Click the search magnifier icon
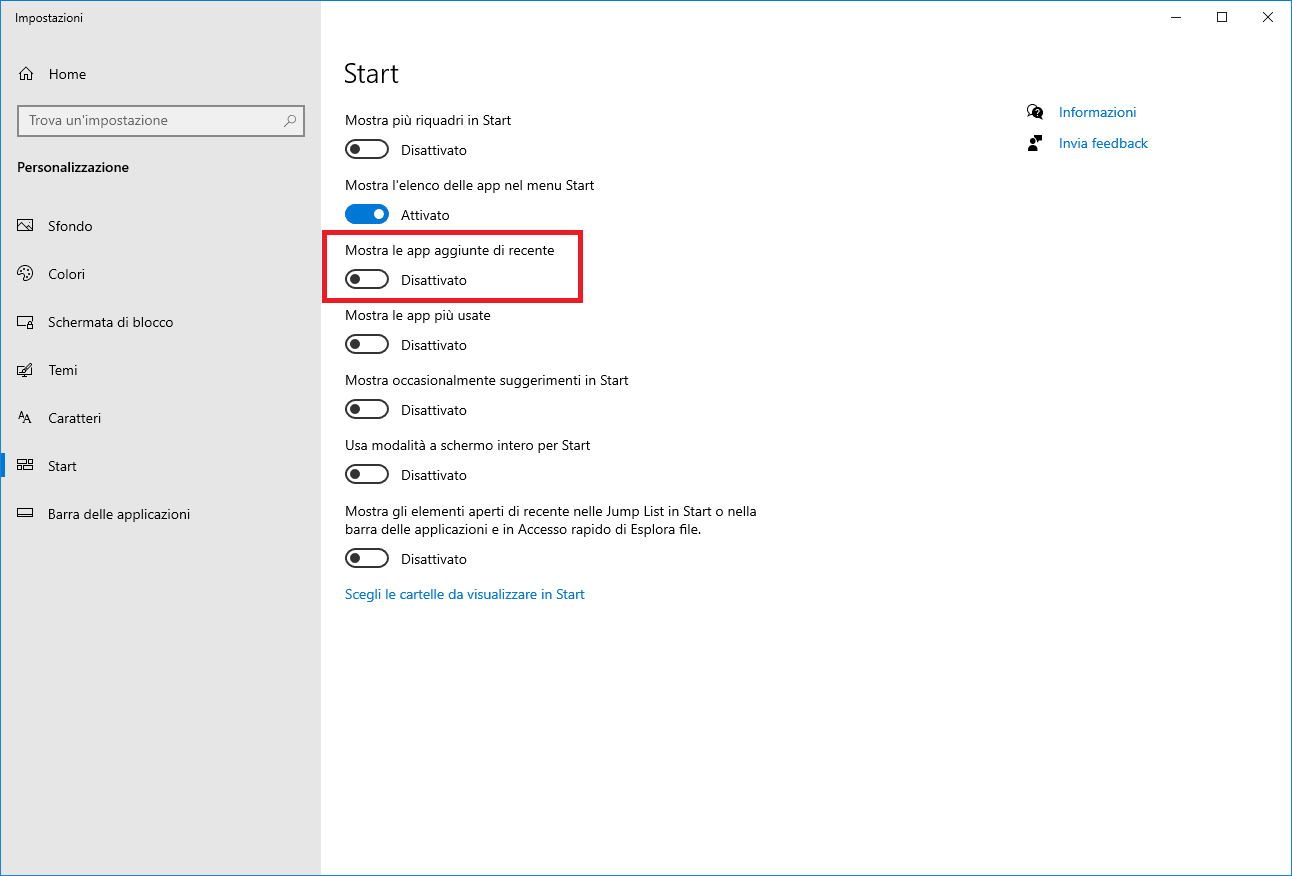 point(290,120)
